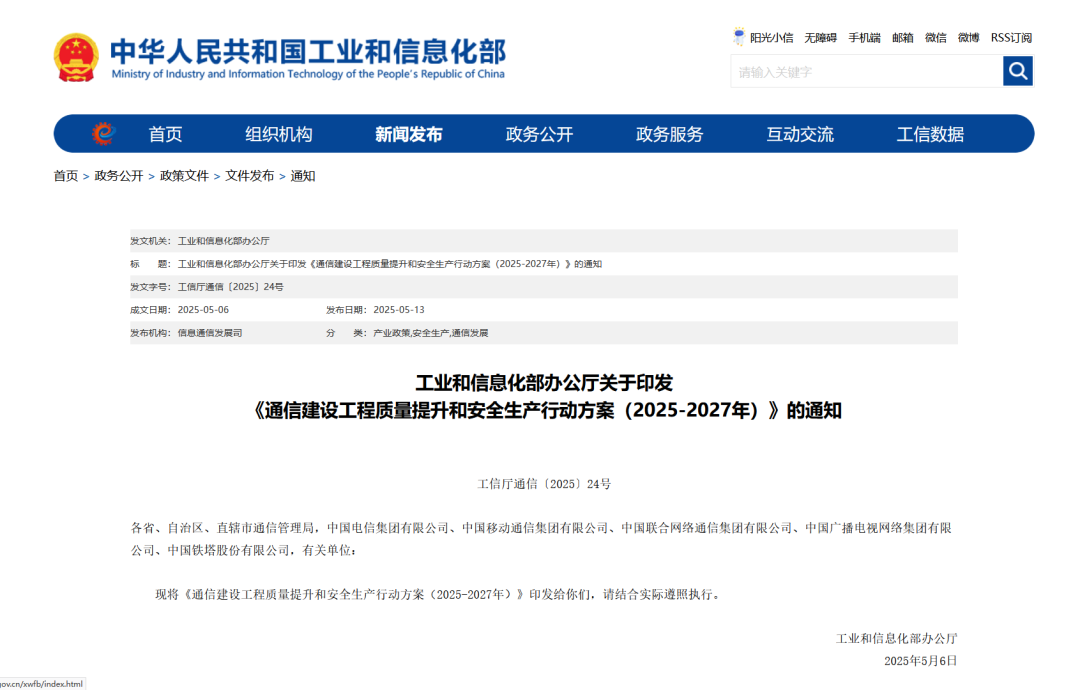Click the 请输入关键字 search field
The image size is (1080, 690).
tap(866, 72)
